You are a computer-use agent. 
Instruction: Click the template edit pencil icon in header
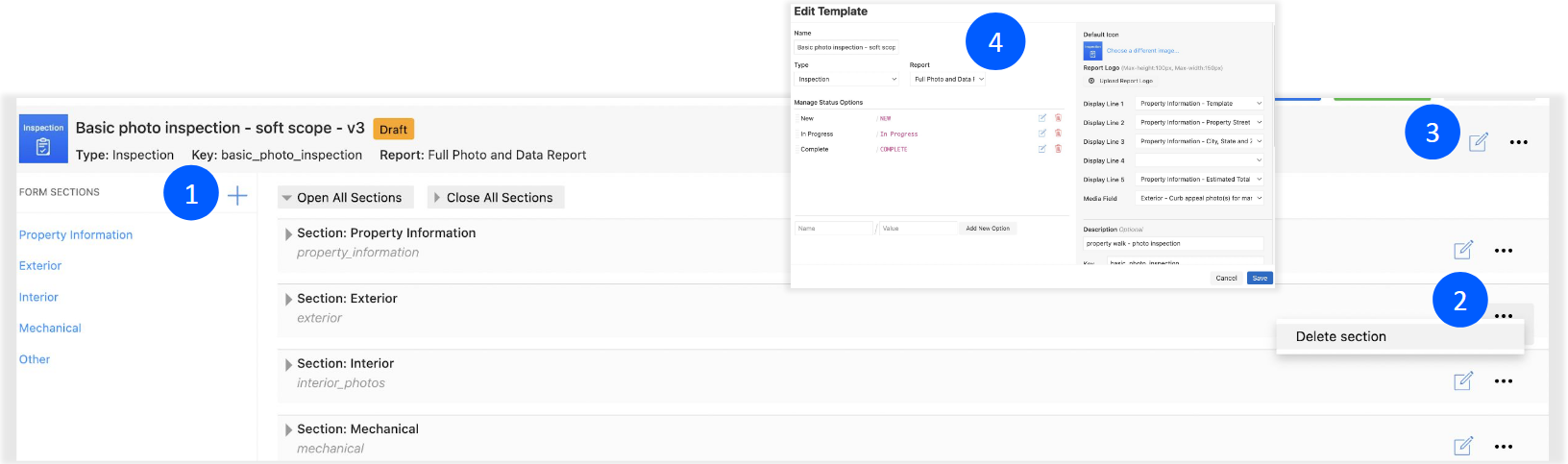[x=1478, y=142]
